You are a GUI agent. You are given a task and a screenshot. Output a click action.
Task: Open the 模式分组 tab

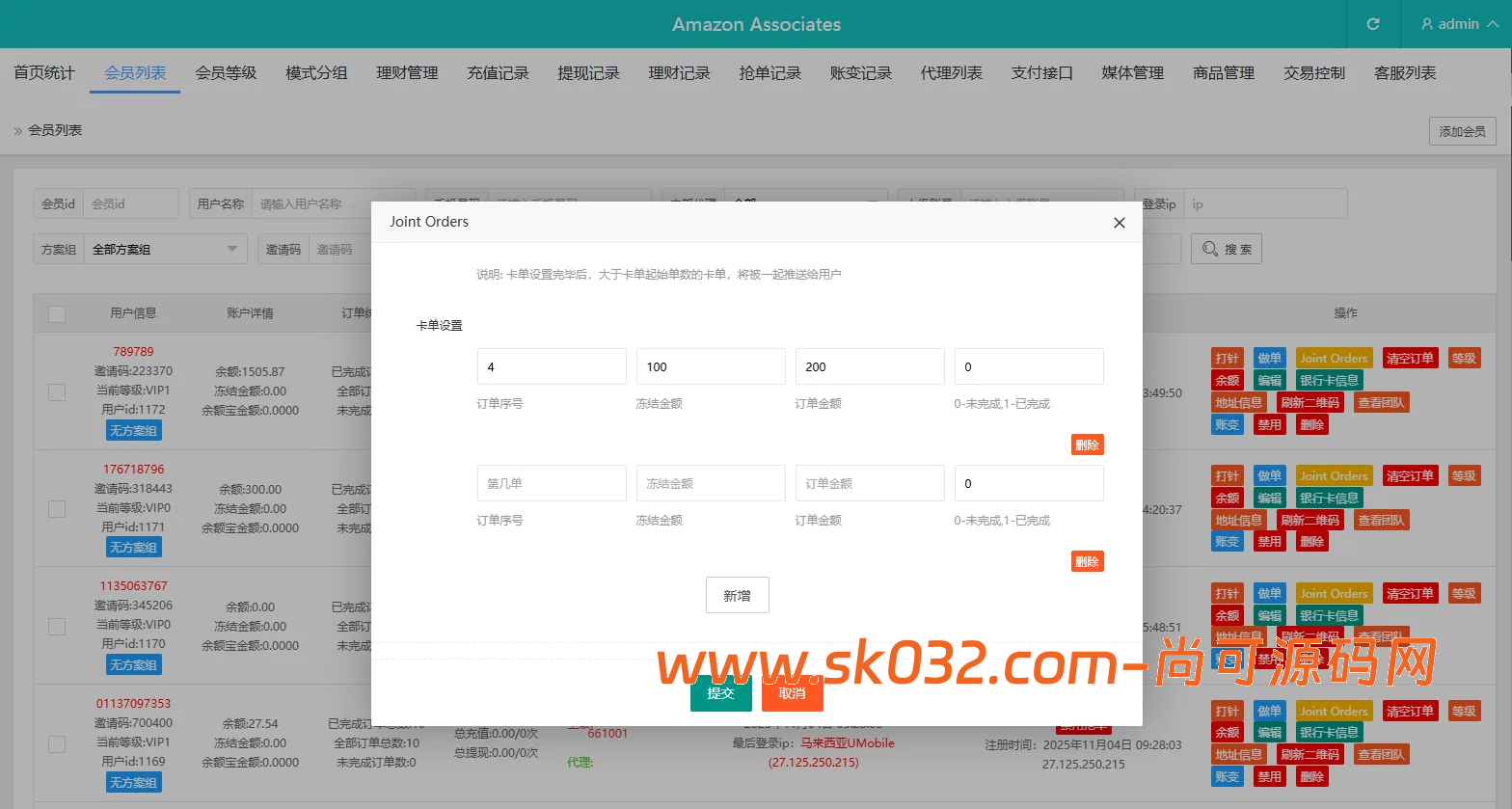[316, 73]
